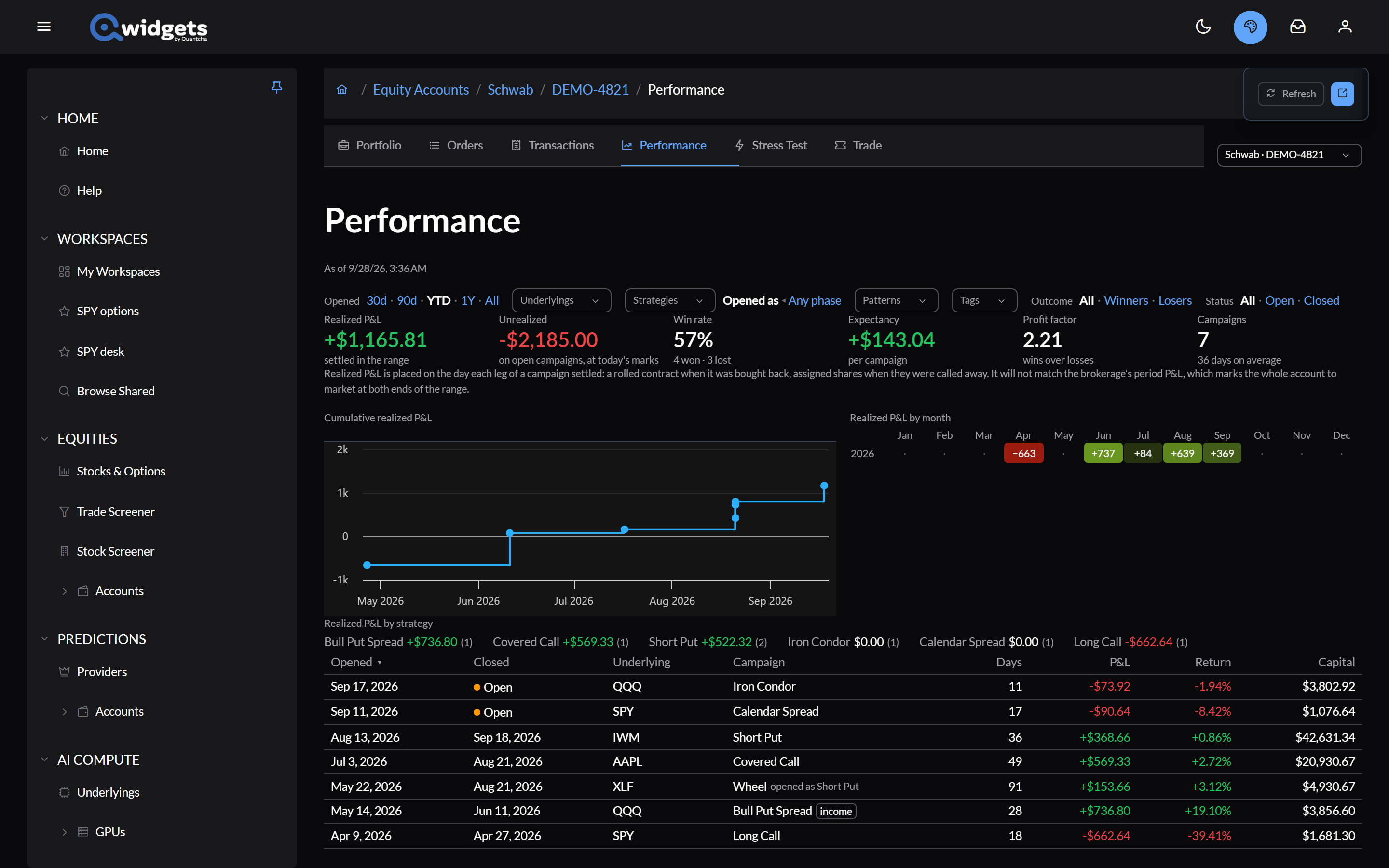
Task: Click the April -663 month cell
Action: (x=1023, y=453)
